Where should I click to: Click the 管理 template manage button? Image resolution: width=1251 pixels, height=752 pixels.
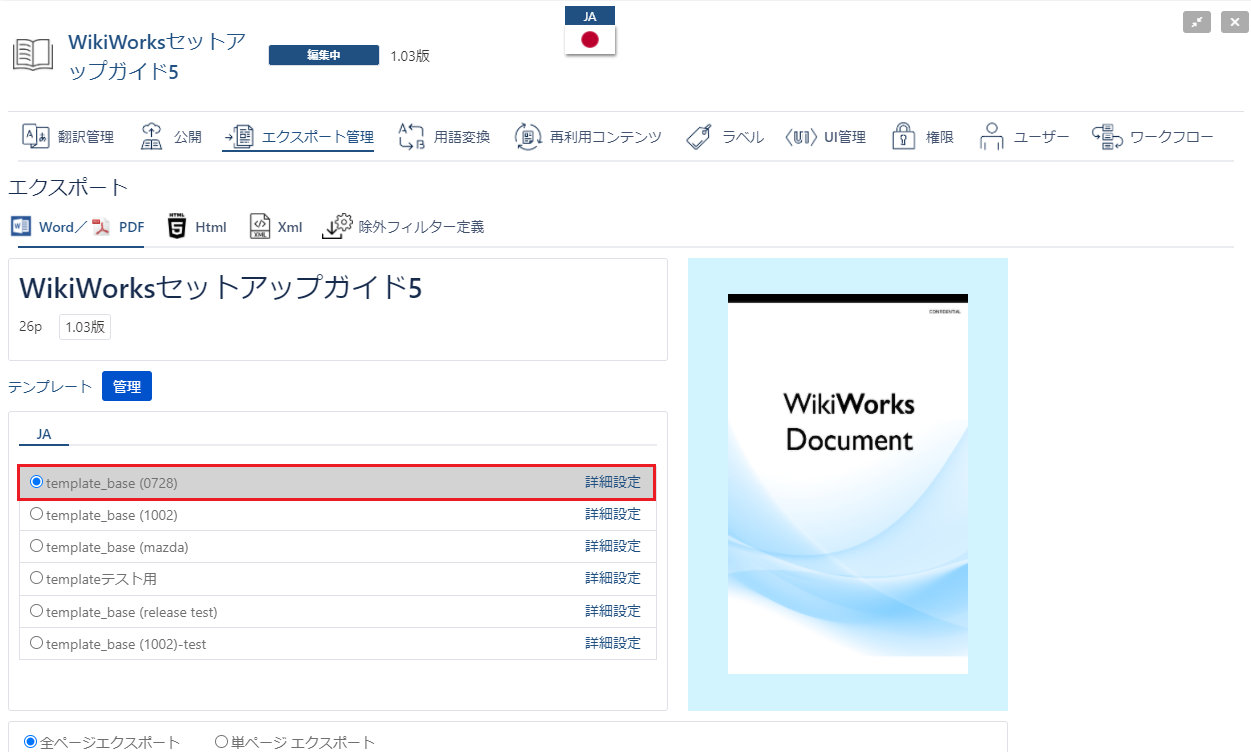tap(127, 387)
